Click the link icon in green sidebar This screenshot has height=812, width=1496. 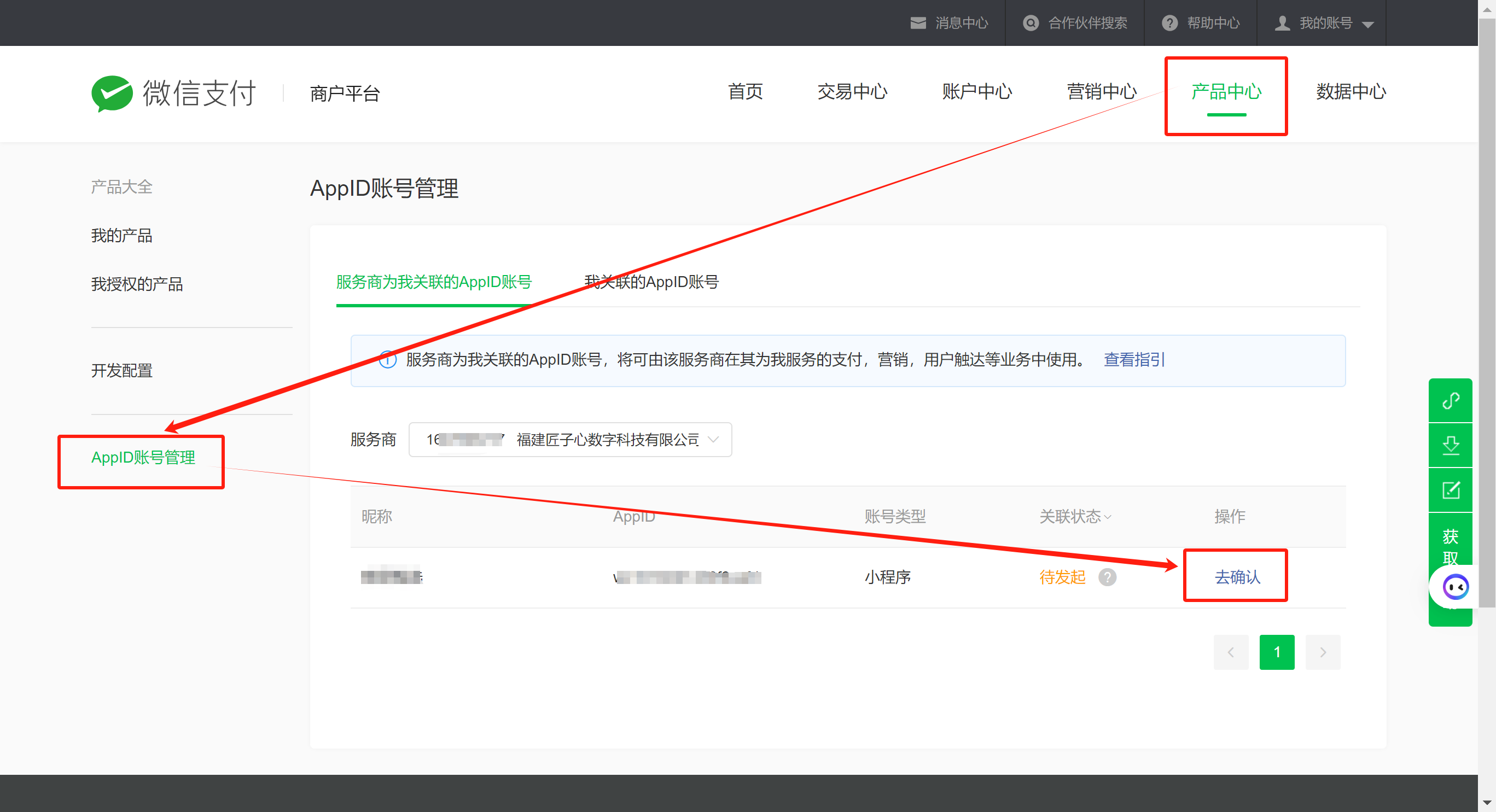(x=1450, y=400)
